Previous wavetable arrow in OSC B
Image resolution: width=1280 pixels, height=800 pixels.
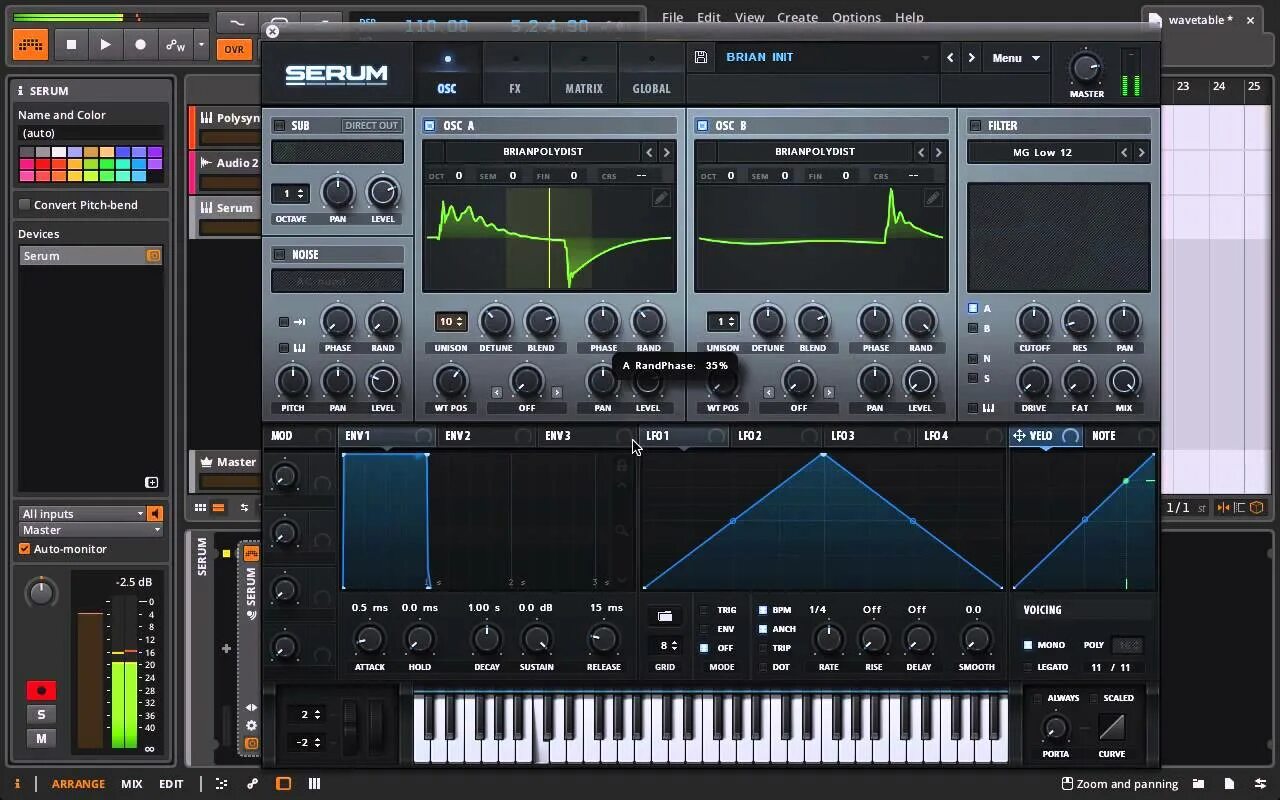coord(921,152)
